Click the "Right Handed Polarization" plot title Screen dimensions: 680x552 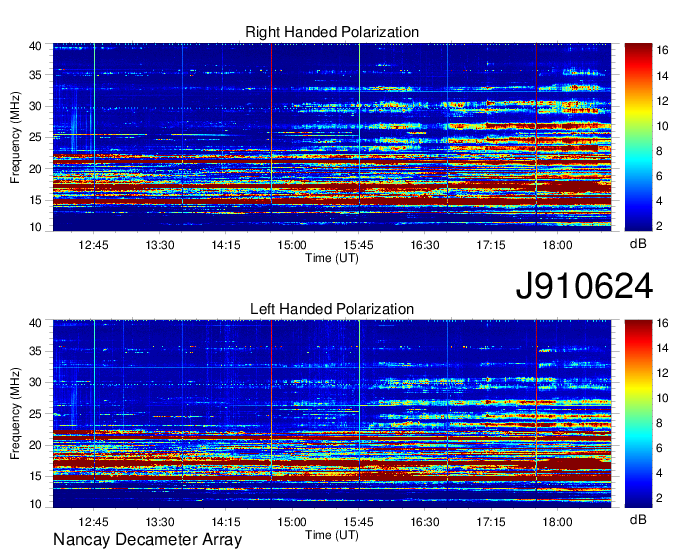[x=332, y=32]
